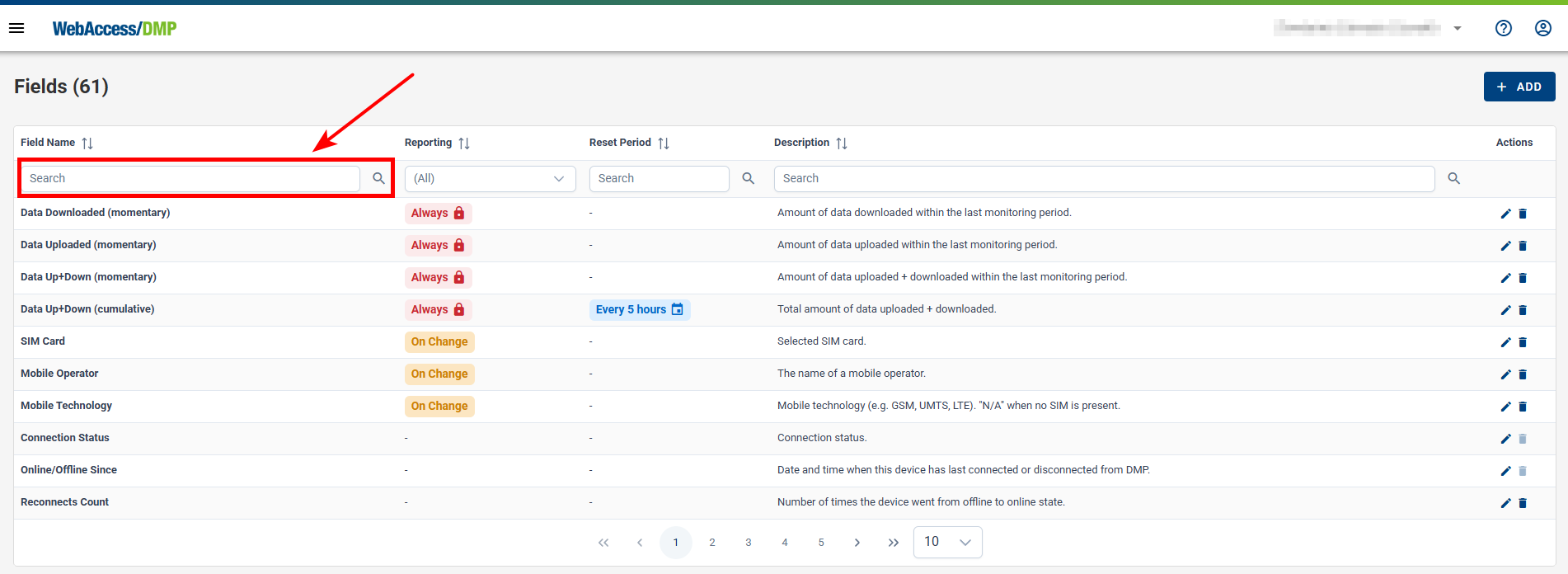1568x574 pixels.
Task: Open the hamburger navigation menu
Action: [16, 28]
